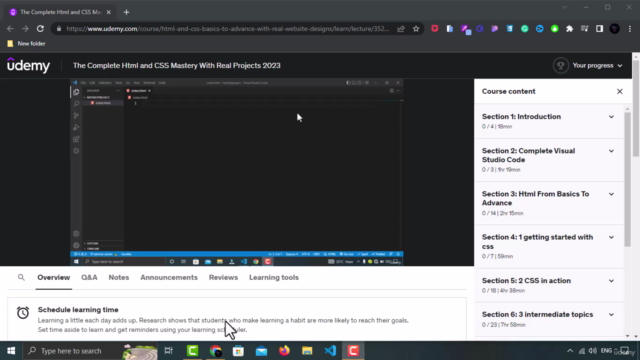The image size is (640, 360).
Task: Switch to the Q&A tab
Action: pos(89,278)
